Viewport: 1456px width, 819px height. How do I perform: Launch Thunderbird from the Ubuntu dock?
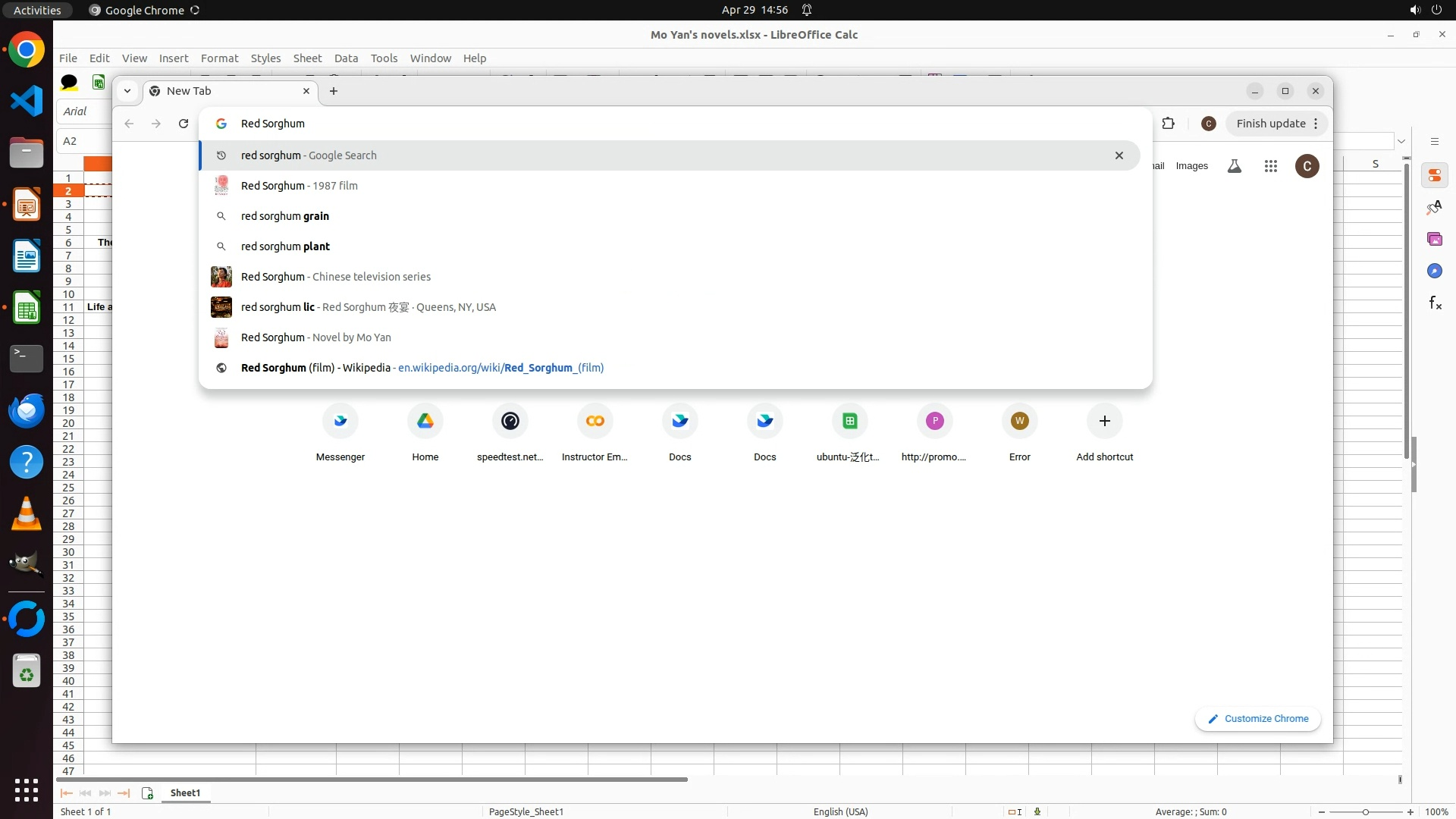[x=27, y=410]
